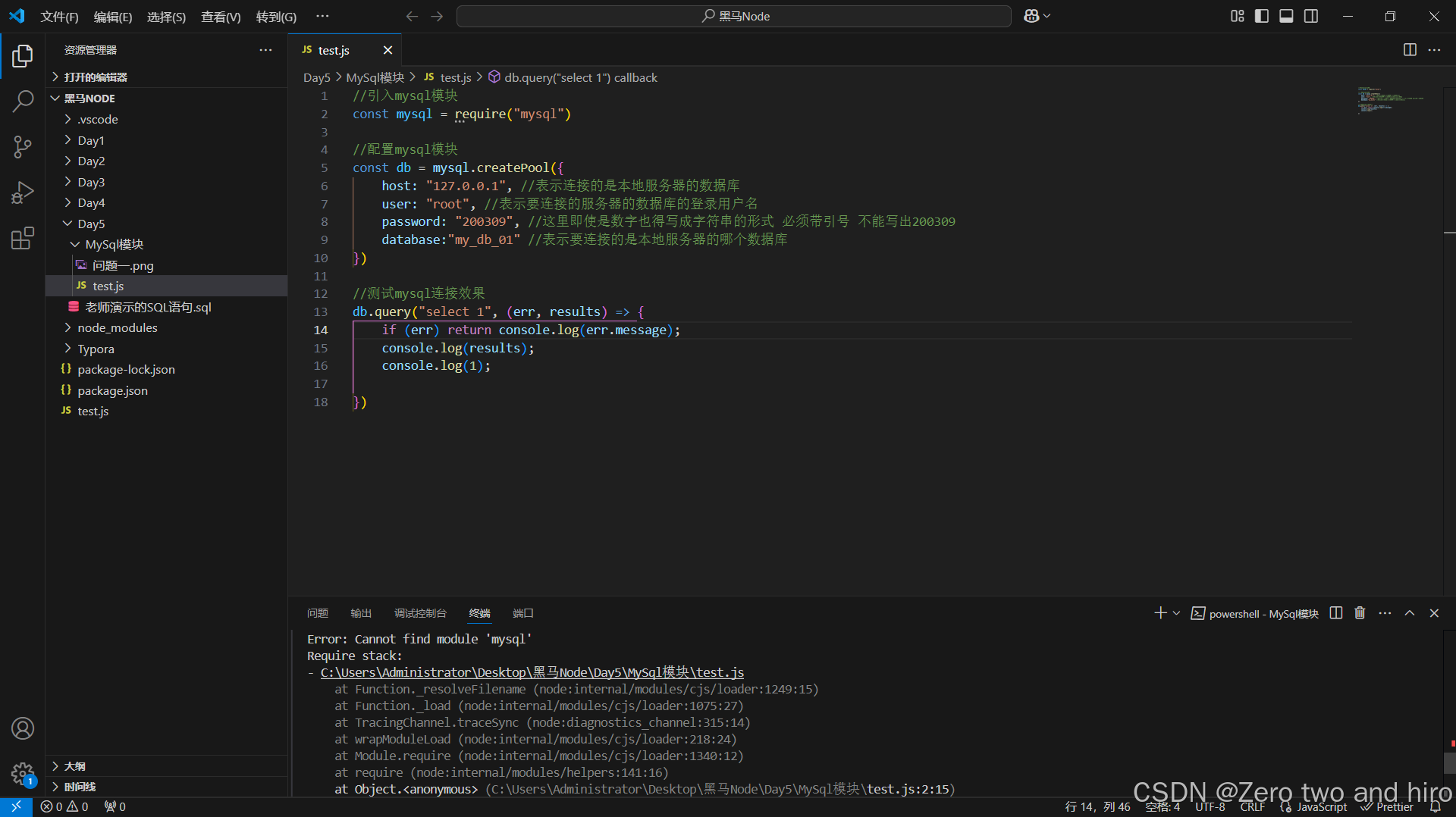Open the terminal profile dropdown arrow

pyautogui.click(x=1175, y=613)
